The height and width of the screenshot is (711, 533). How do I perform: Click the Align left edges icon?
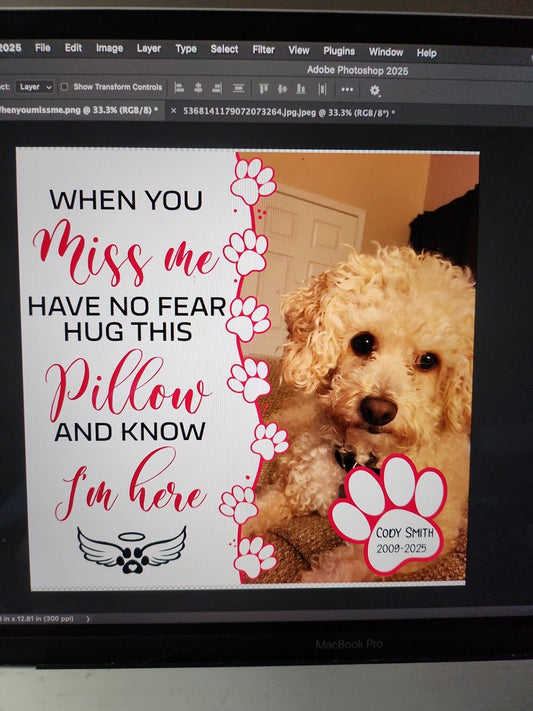click(x=179, y=88)
